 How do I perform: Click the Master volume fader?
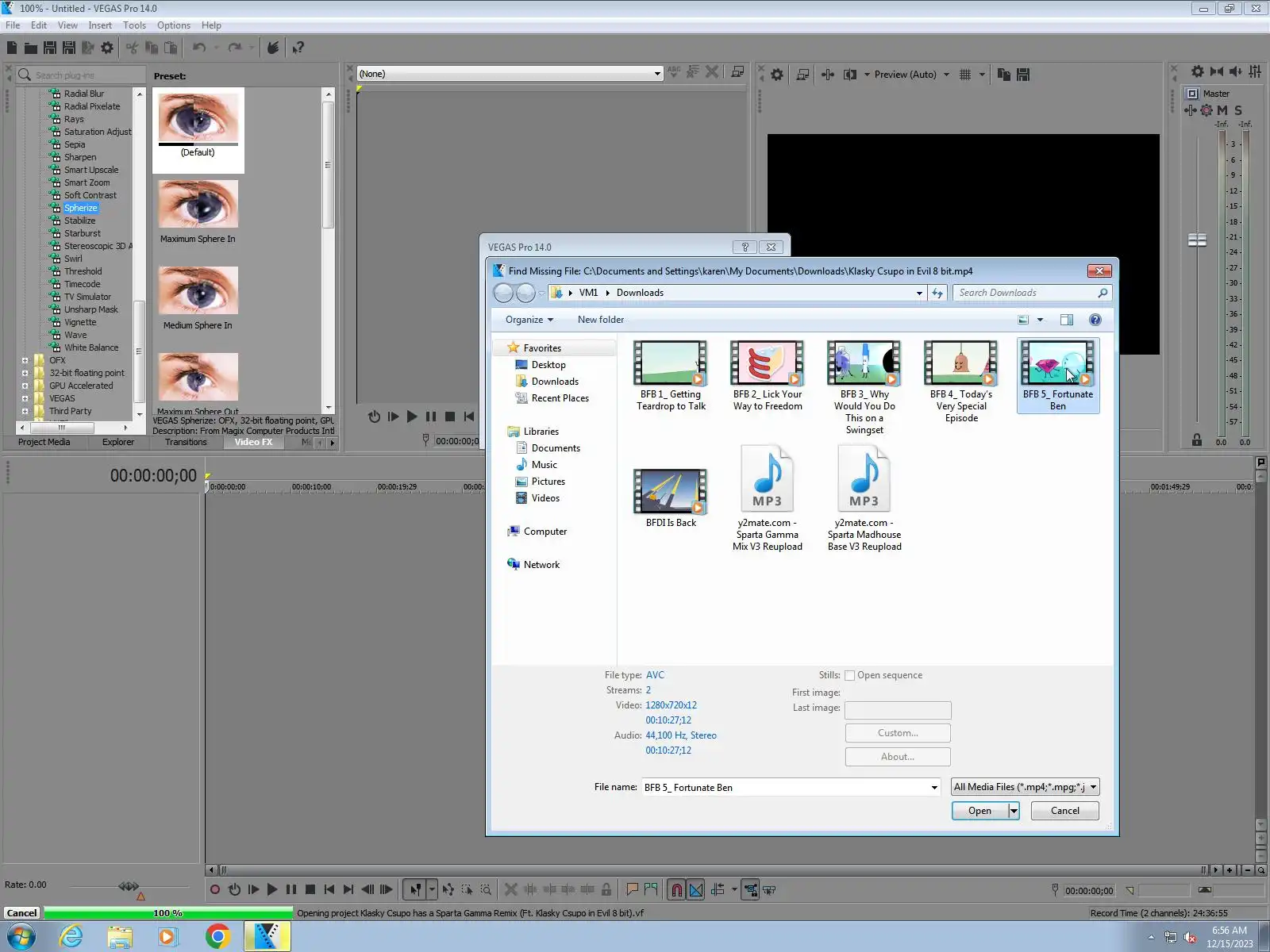pyautogui.click(x=1197, y=240)
